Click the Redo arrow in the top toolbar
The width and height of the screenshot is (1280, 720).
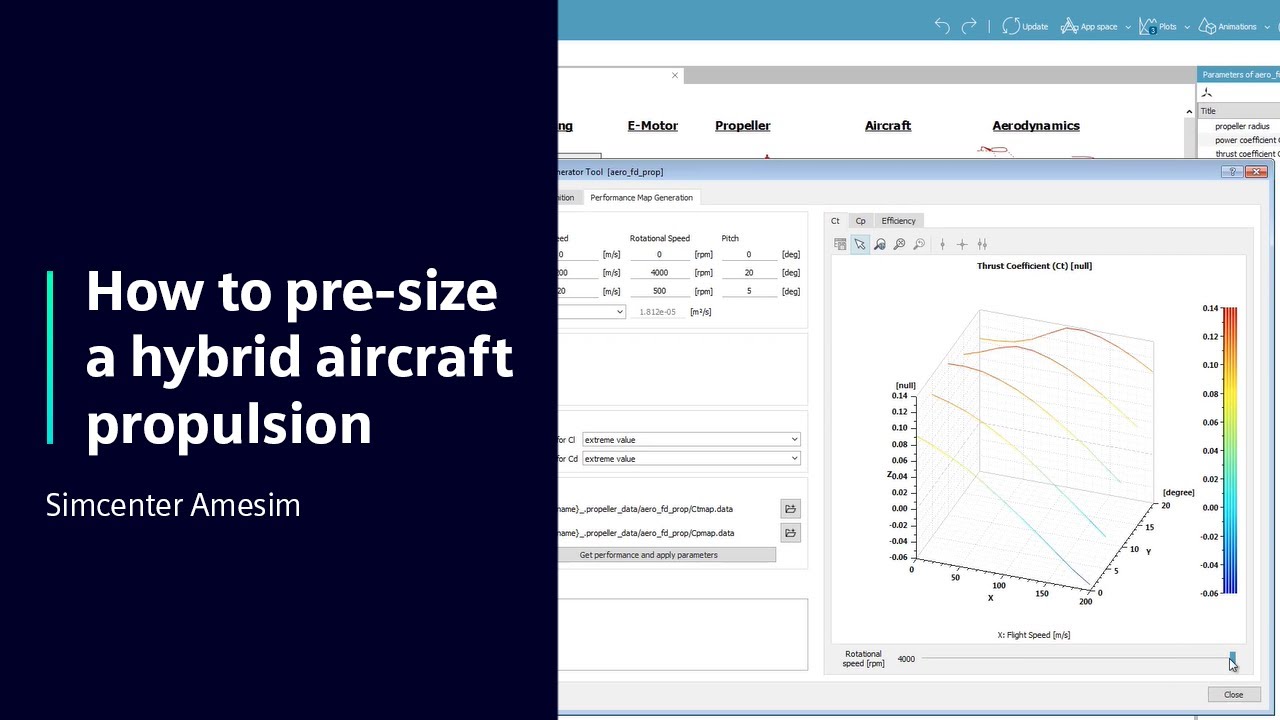pos(969,26)
